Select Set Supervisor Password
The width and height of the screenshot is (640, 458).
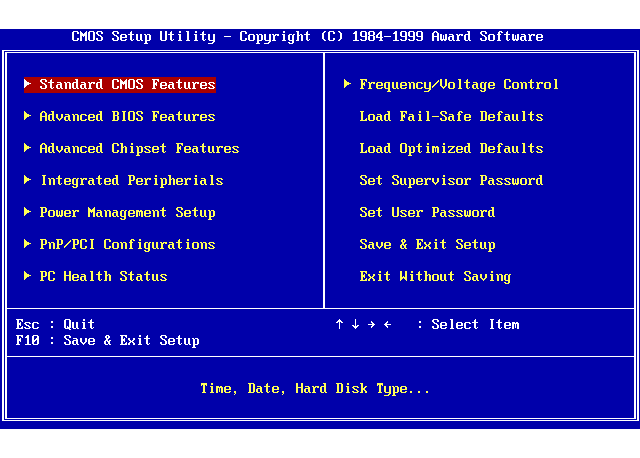[x=451, y=181]
